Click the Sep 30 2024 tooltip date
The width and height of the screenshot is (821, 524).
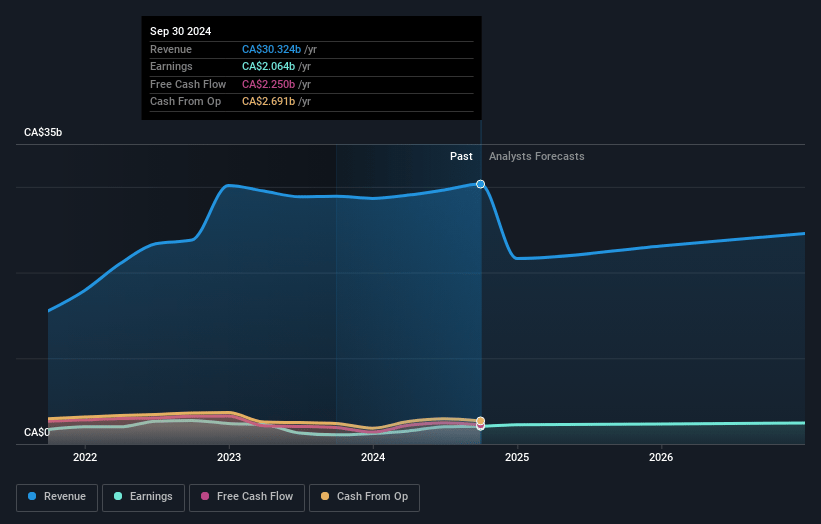[x=181, y=31]
